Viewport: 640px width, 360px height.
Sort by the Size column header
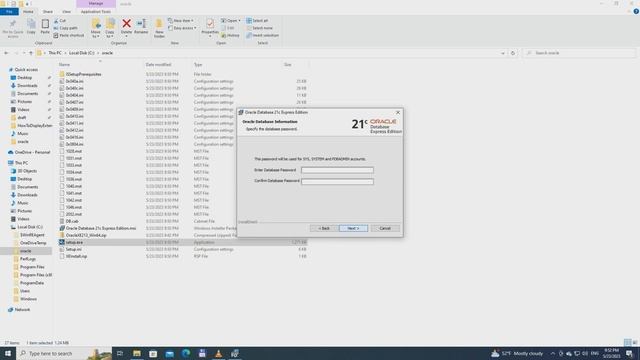[288, 64]
